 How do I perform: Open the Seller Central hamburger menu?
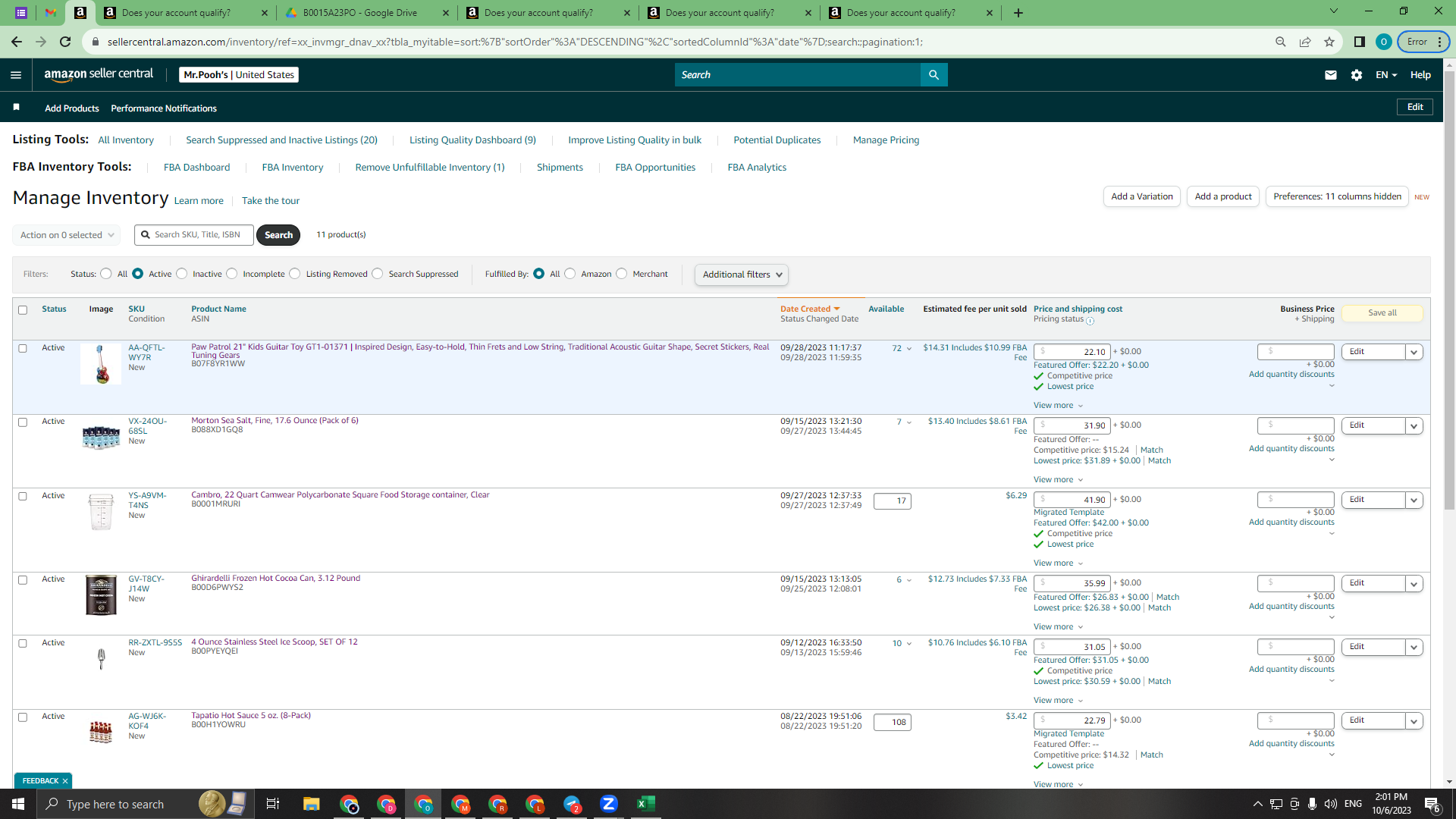tap(16, 74)
